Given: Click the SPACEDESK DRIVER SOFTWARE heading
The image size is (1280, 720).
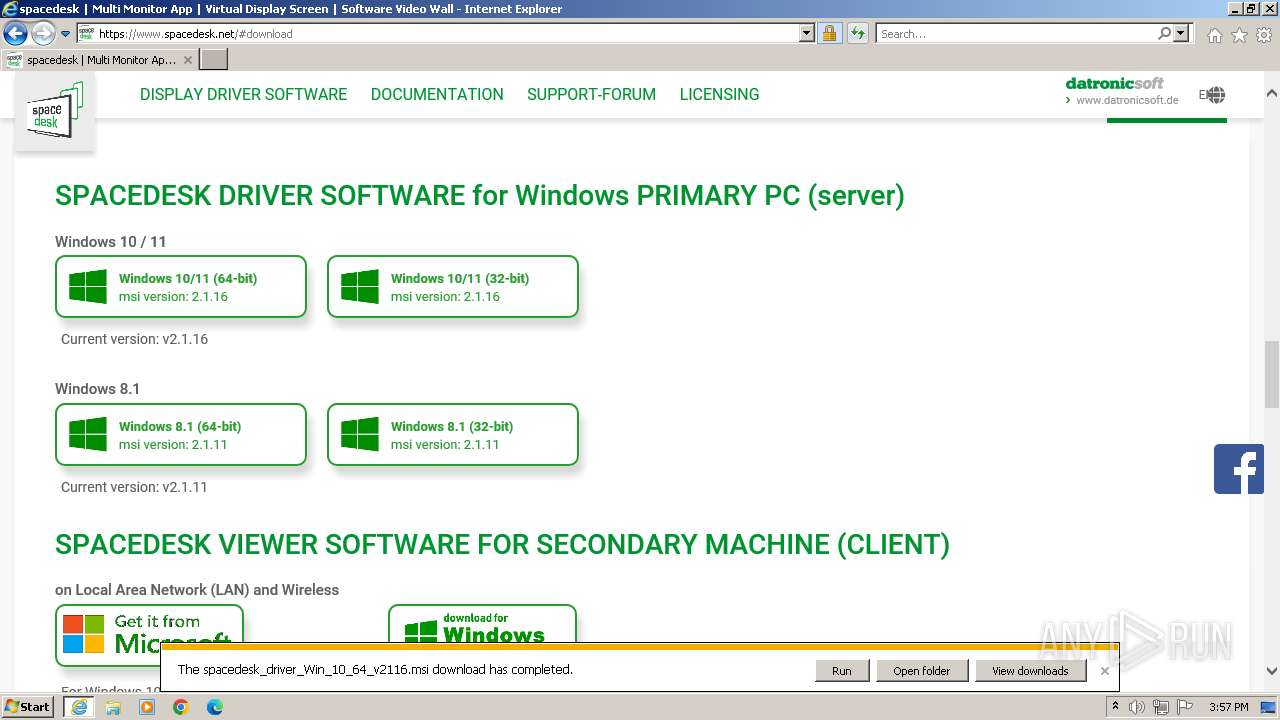Looking at the screenshot, I should pyautogui.click(x=480, y=195).
